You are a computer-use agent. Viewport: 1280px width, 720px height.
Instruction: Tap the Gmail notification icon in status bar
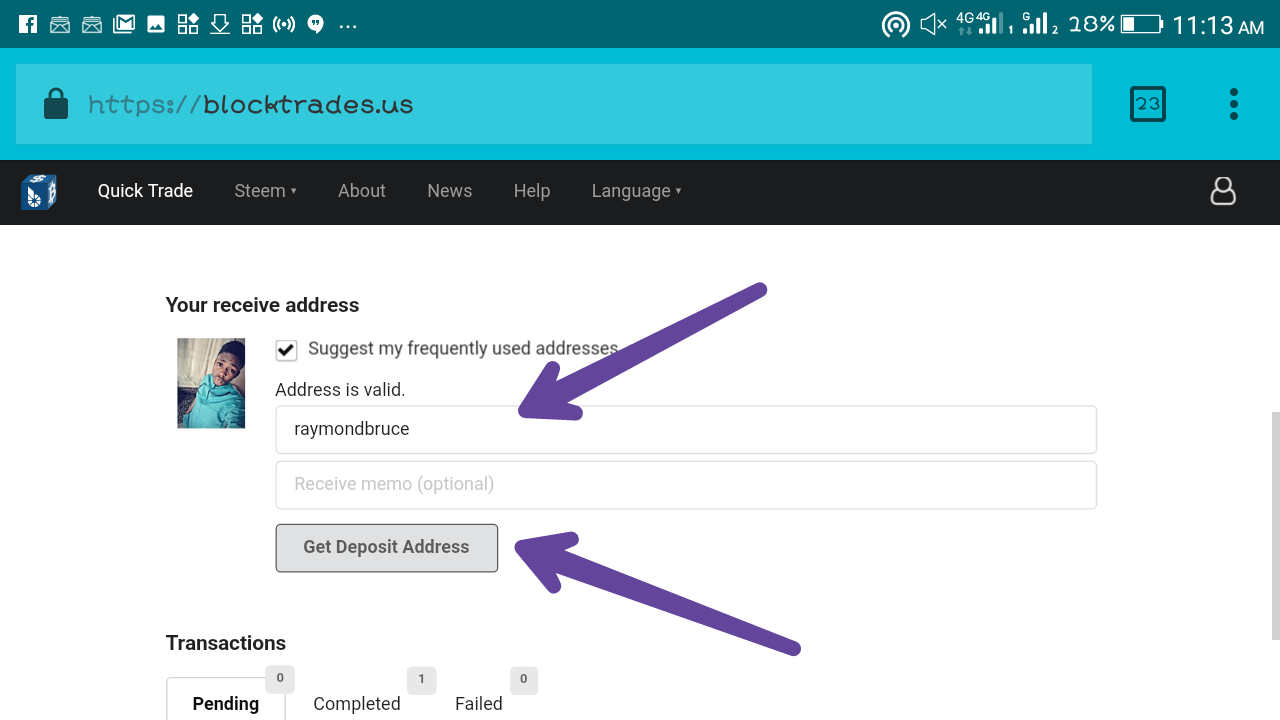[x=124, y=24]
